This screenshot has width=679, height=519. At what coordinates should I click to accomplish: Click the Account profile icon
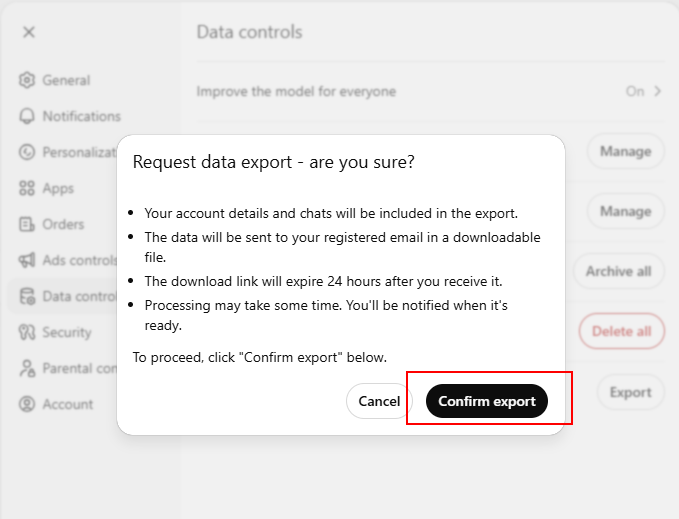click(27, 404)
